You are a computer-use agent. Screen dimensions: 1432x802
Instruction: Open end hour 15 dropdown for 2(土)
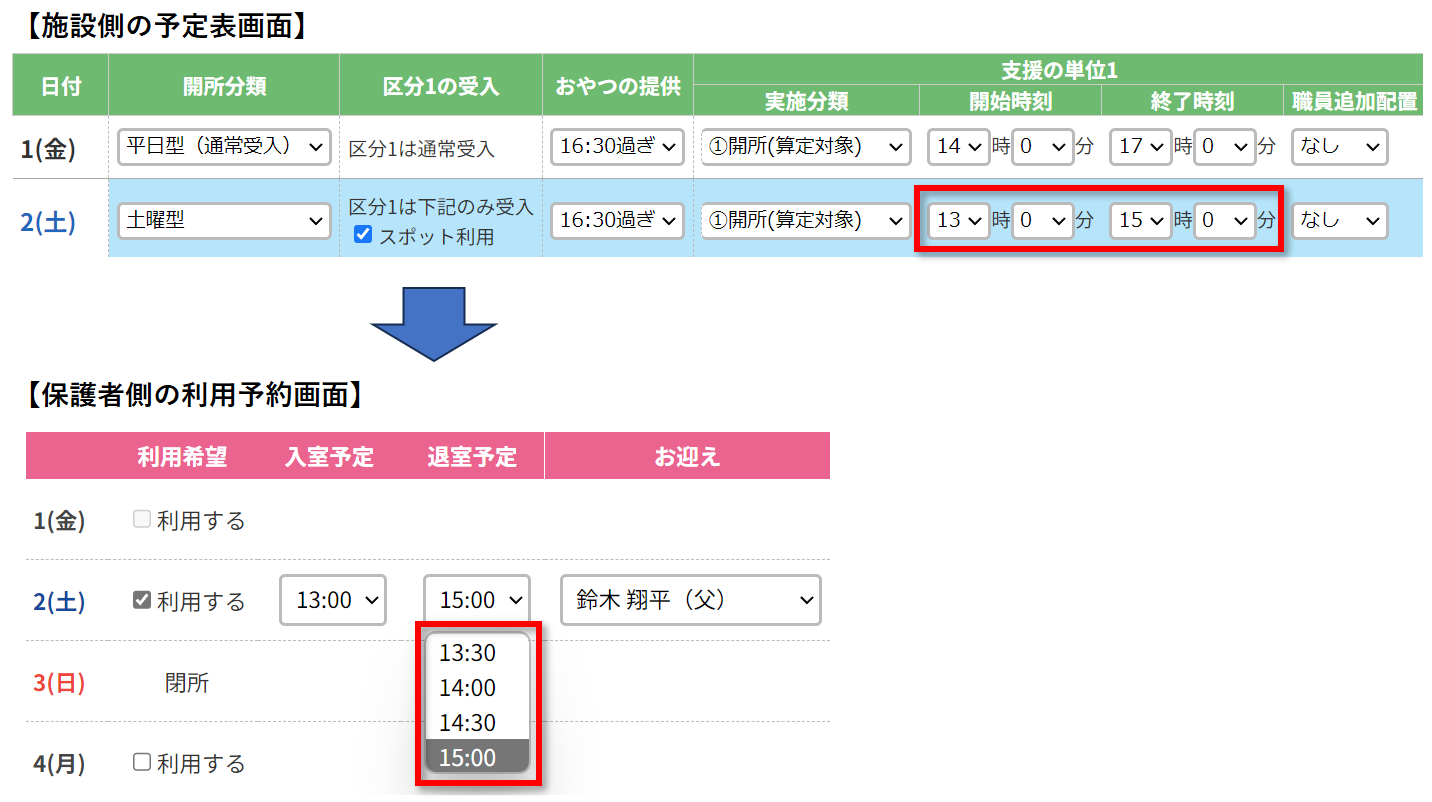pos(1140,221)
